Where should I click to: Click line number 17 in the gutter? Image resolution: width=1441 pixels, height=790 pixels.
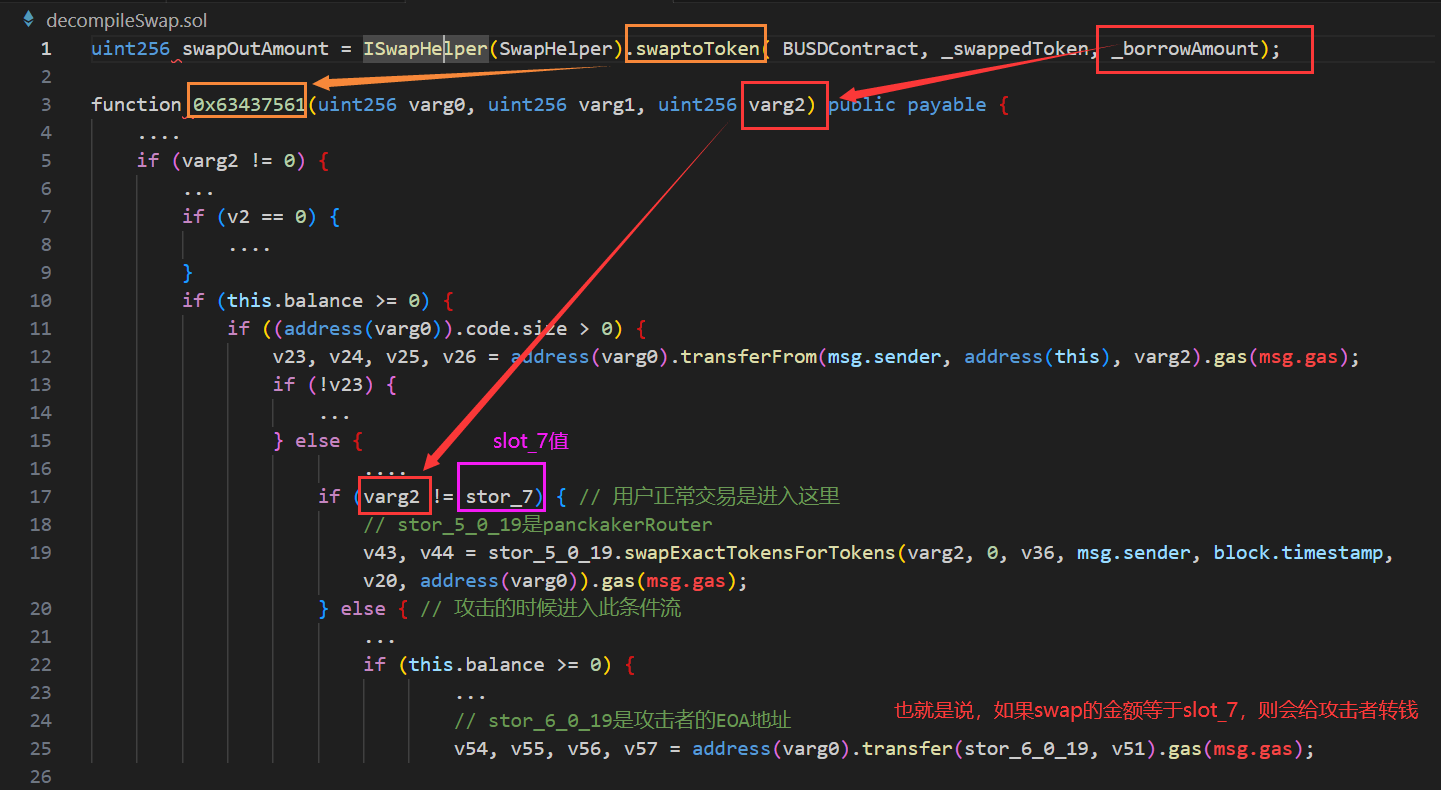40,497
